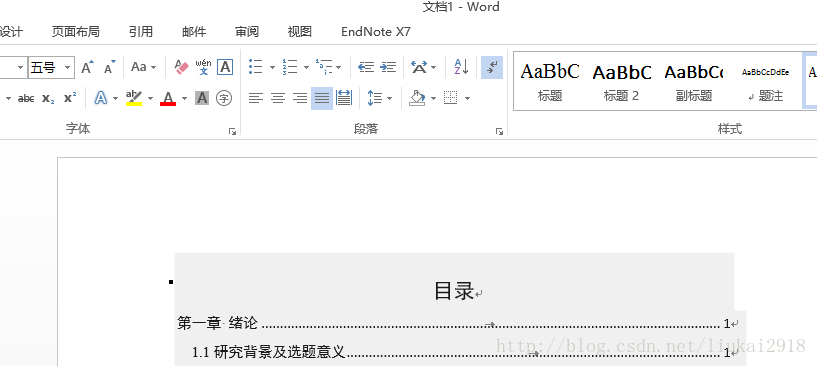Screen dimensions: 817x366
Task: Apply strikethrough formatting
Action: click(26, 98)
